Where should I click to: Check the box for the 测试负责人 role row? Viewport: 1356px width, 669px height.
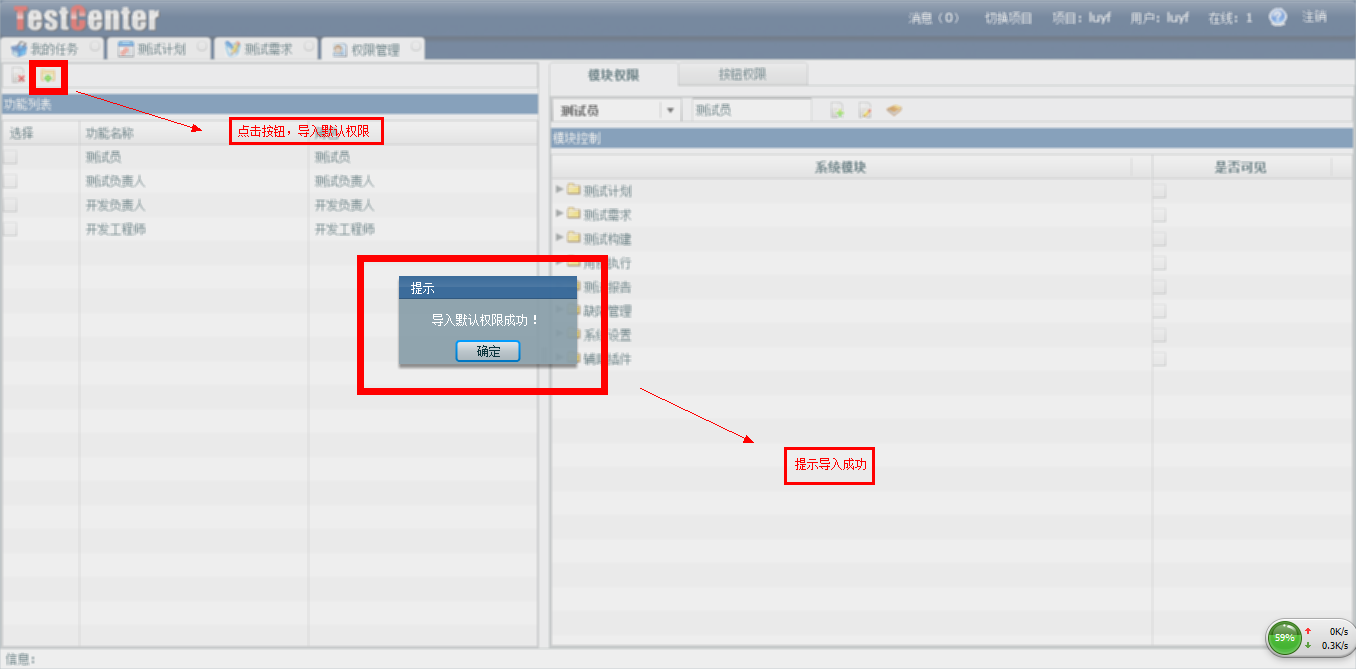pos(11,180)
